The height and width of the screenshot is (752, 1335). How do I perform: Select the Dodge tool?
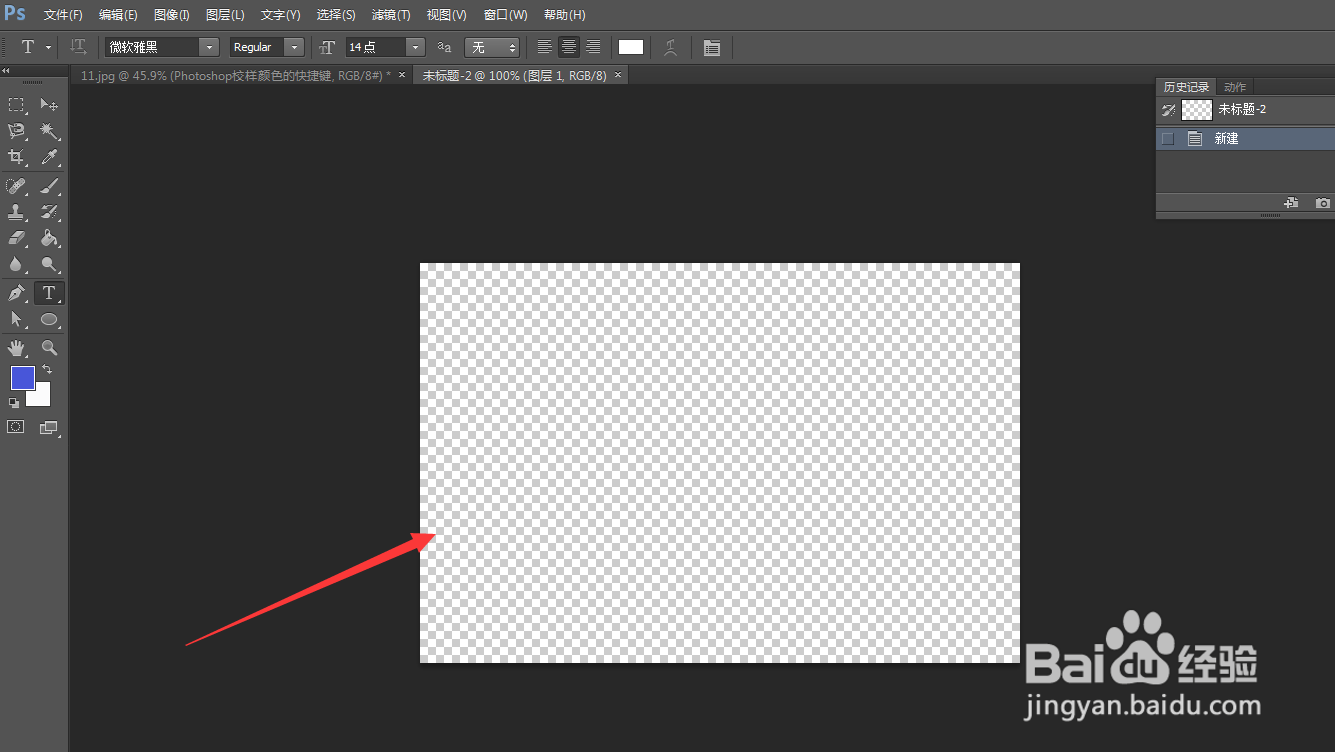48,264
